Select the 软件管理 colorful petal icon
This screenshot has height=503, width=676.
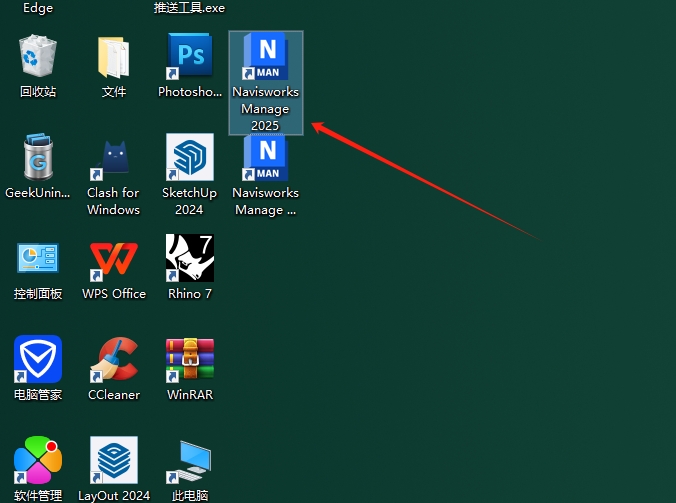pos(38,460)
